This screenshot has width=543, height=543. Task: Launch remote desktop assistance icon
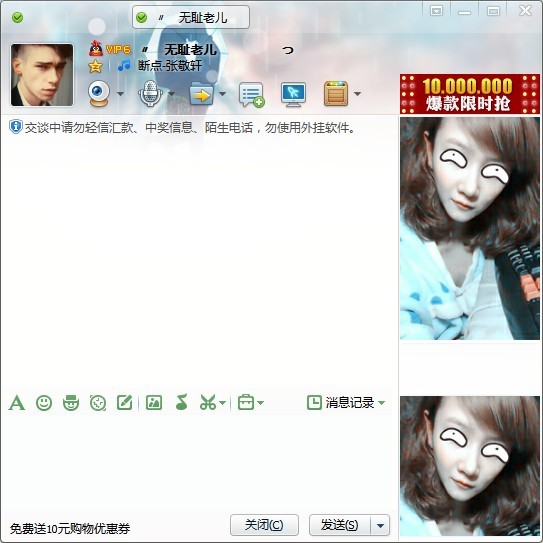point(294,94)
